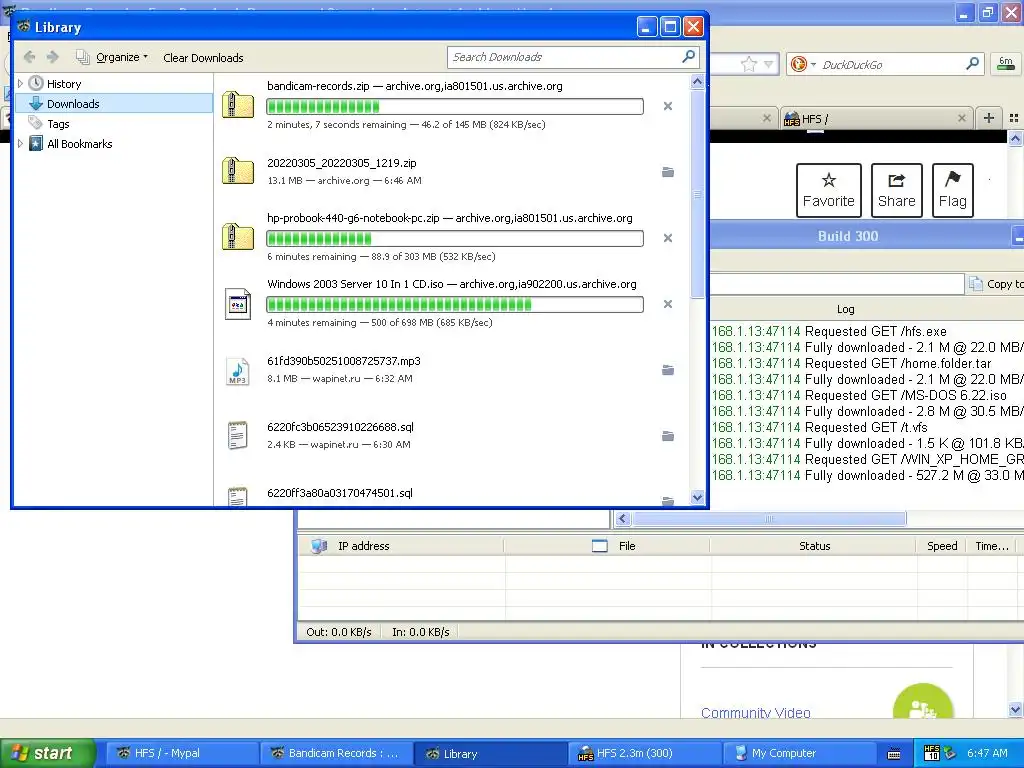Click the DuckDuckGo search magnifier

(x=972, y=64)
